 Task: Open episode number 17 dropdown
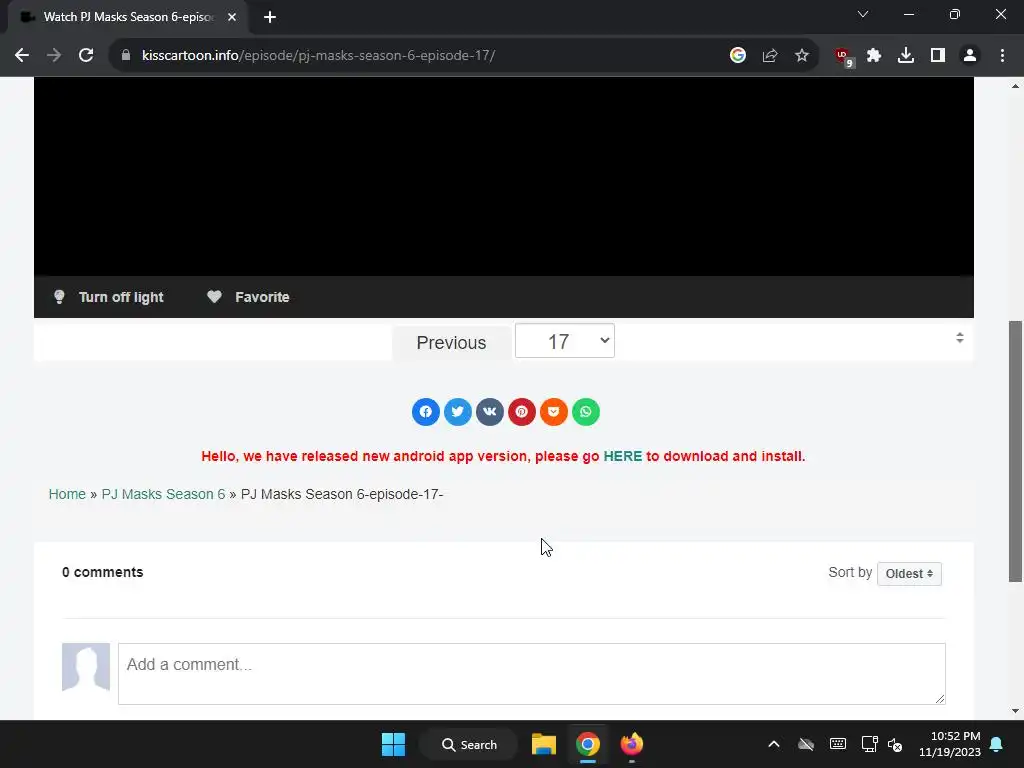(565, 341)
